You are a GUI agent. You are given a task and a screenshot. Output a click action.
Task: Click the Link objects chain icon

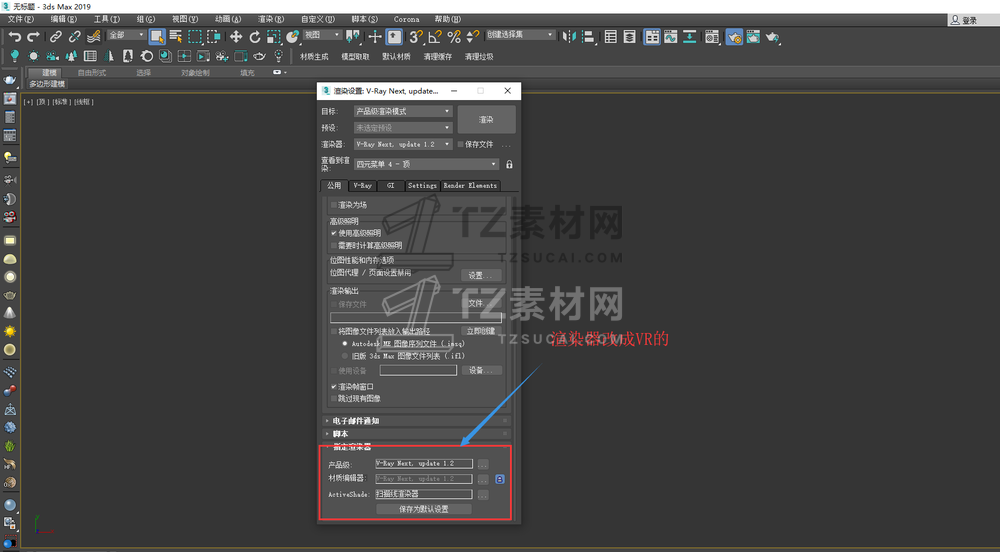point(56,36)
